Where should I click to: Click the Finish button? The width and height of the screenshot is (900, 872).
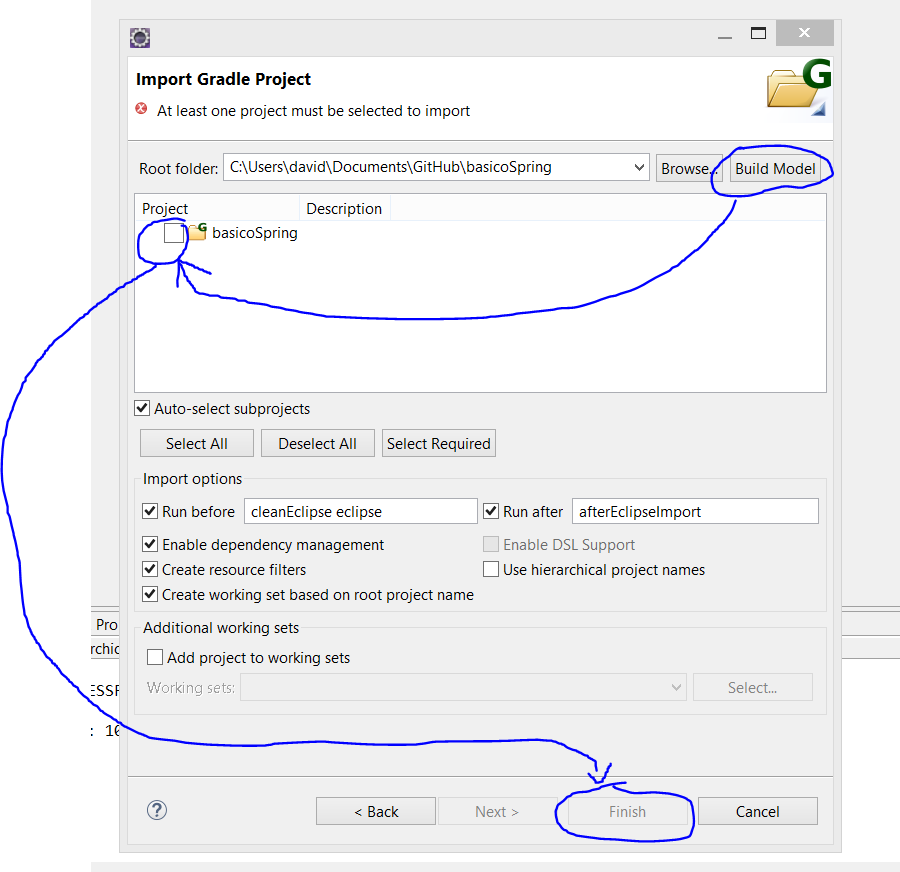click(627, 811)
